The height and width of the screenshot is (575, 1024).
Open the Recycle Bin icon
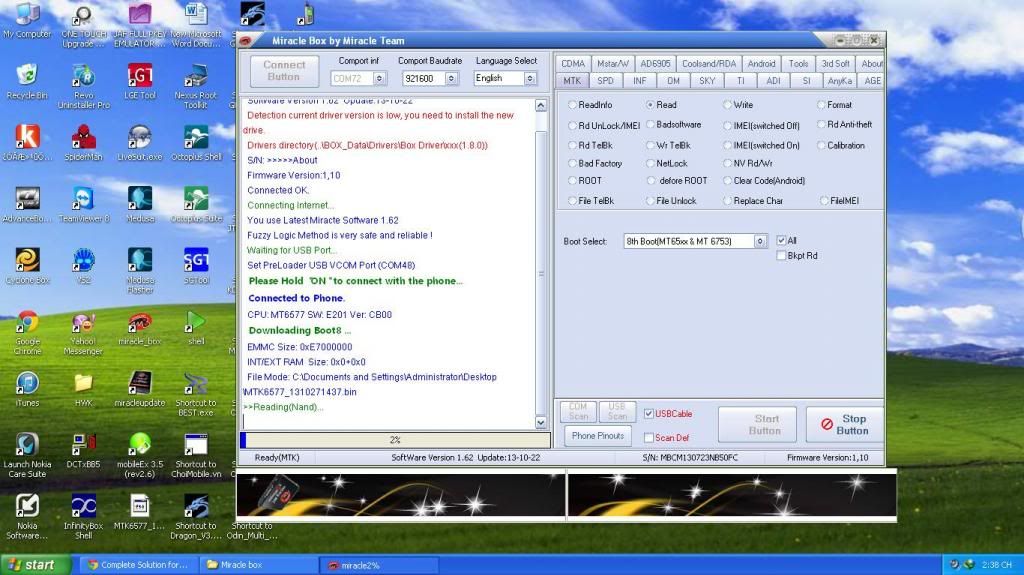(x=27, y=82)
